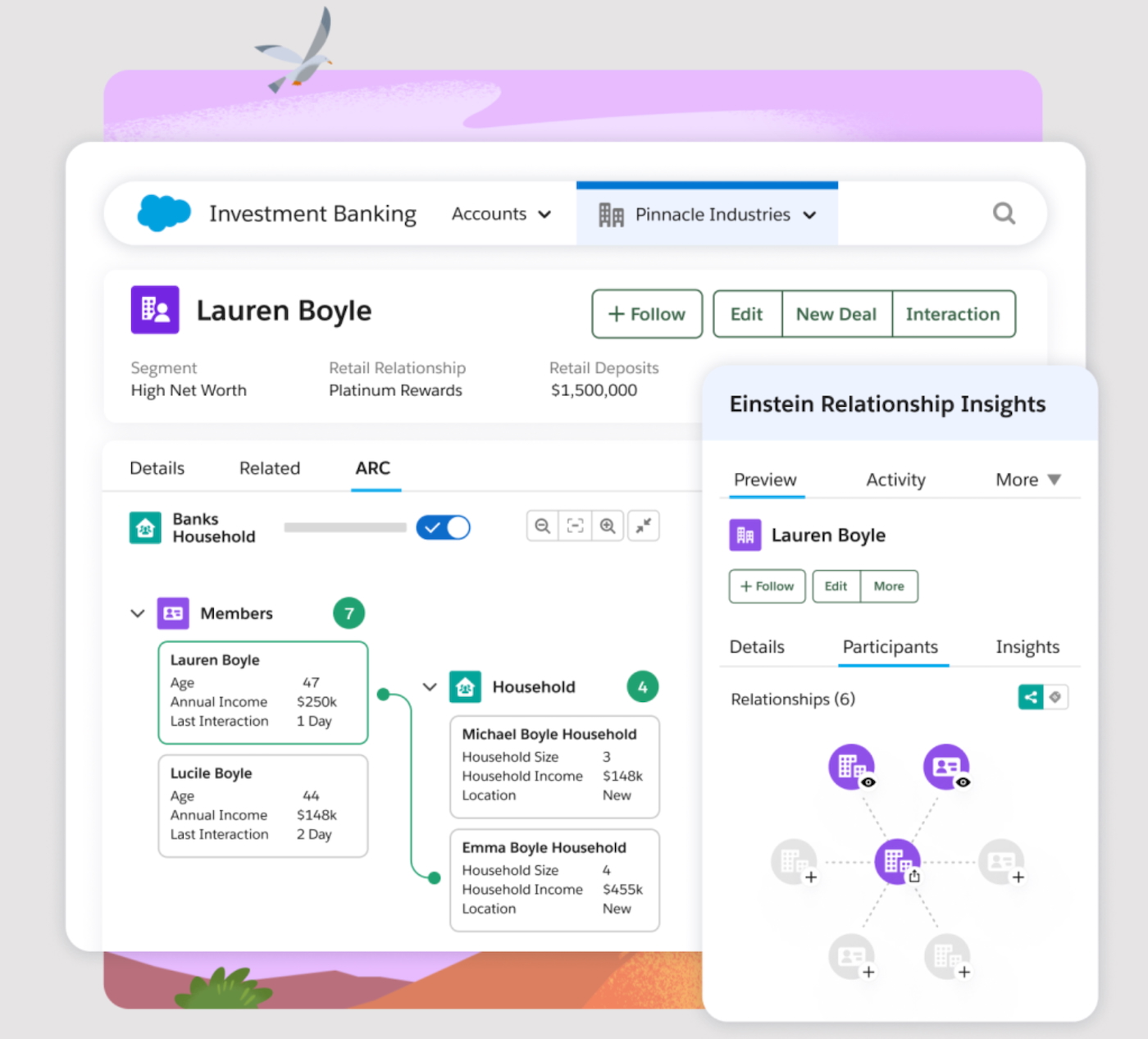
Task: Open the Pinnacle Industries tab dropdown arrow
Action: pos(810,215)
